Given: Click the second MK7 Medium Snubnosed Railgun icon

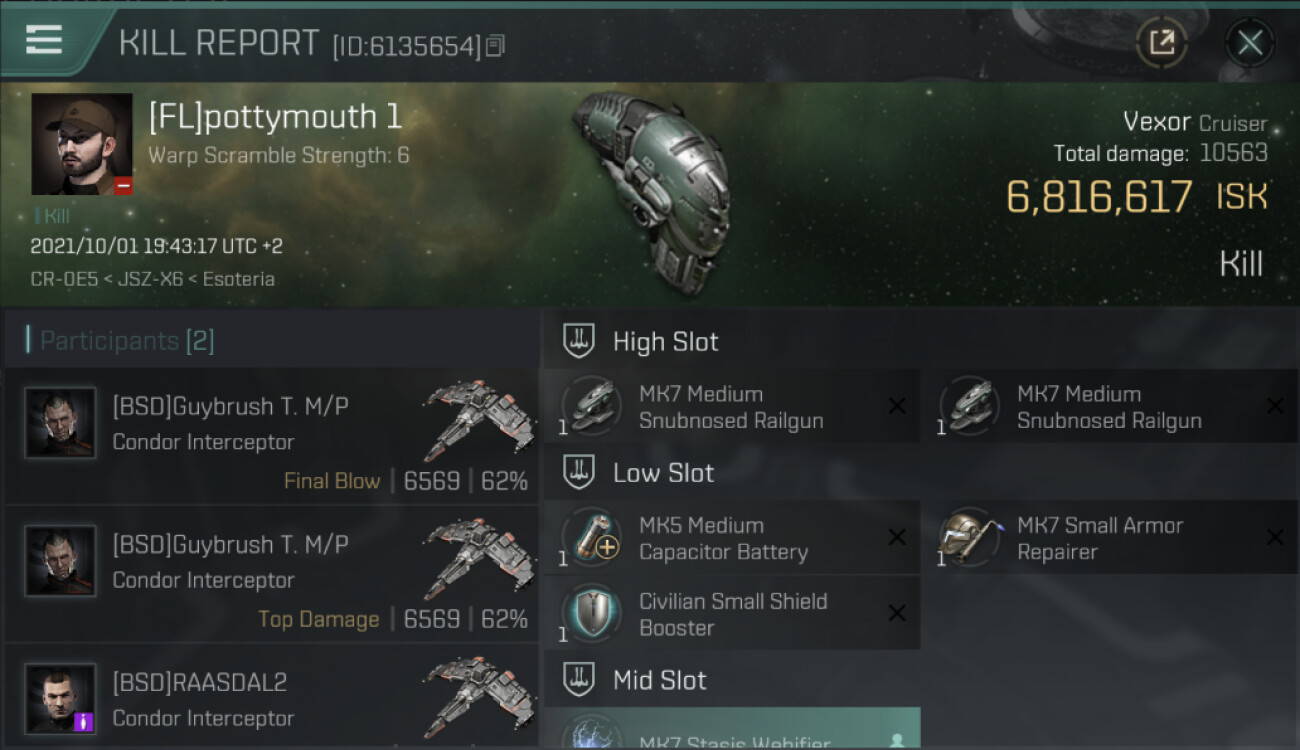Looking at the screenshot, I should coord(969,406).
